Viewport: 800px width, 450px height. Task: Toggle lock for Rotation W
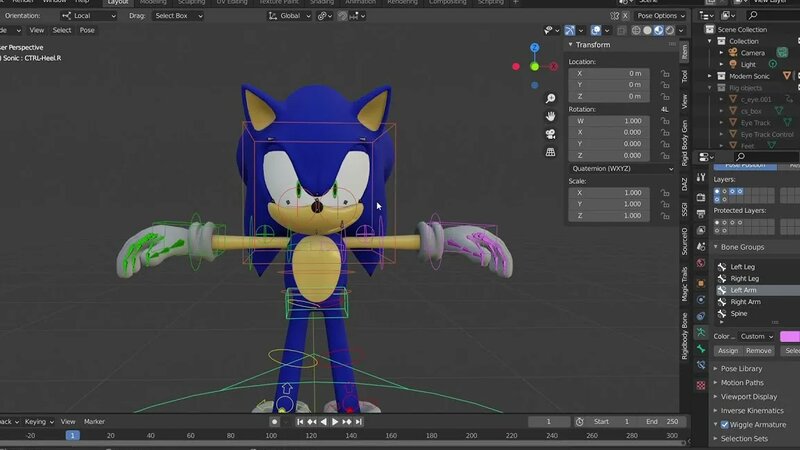[x=665, y=121]
